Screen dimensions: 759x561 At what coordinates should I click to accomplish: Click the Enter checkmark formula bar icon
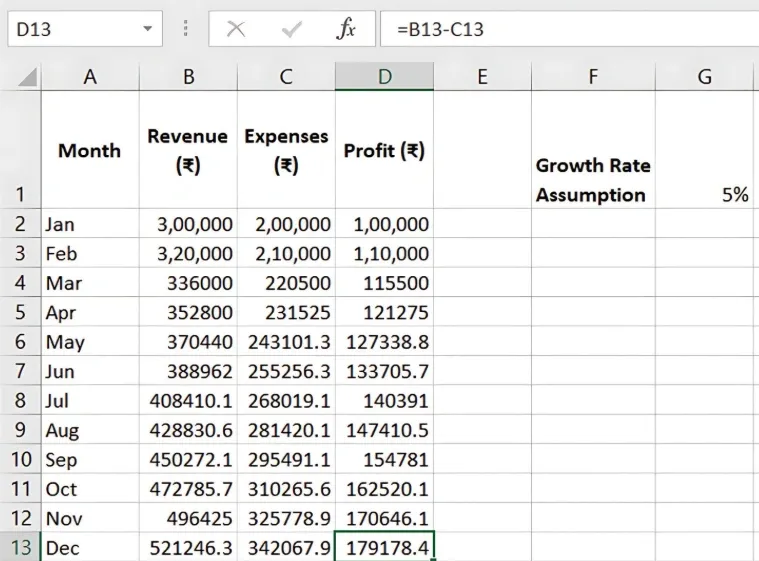(292, 29)
